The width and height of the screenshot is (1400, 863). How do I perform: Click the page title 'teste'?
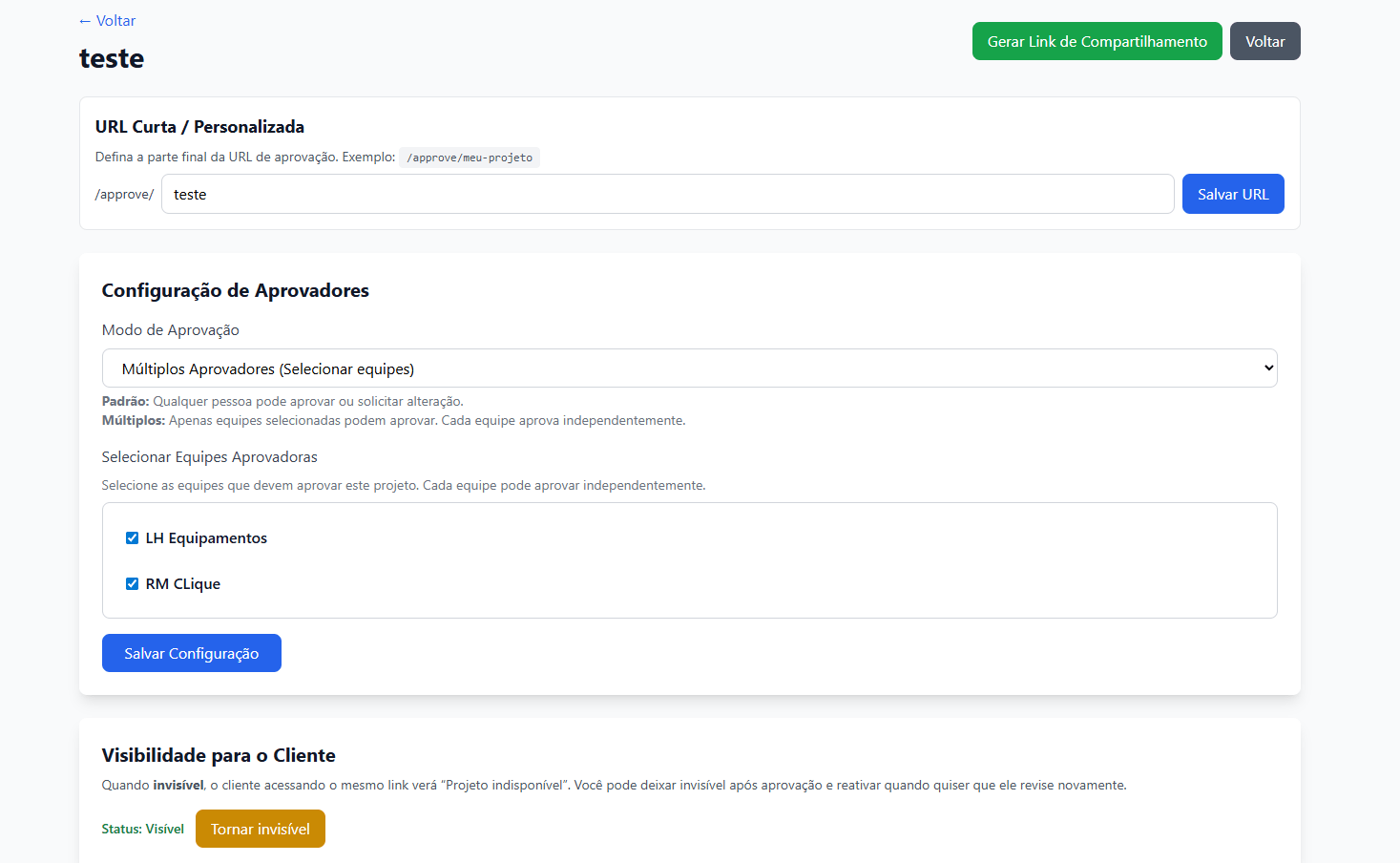pyautogui.click(x=112, y=58)
